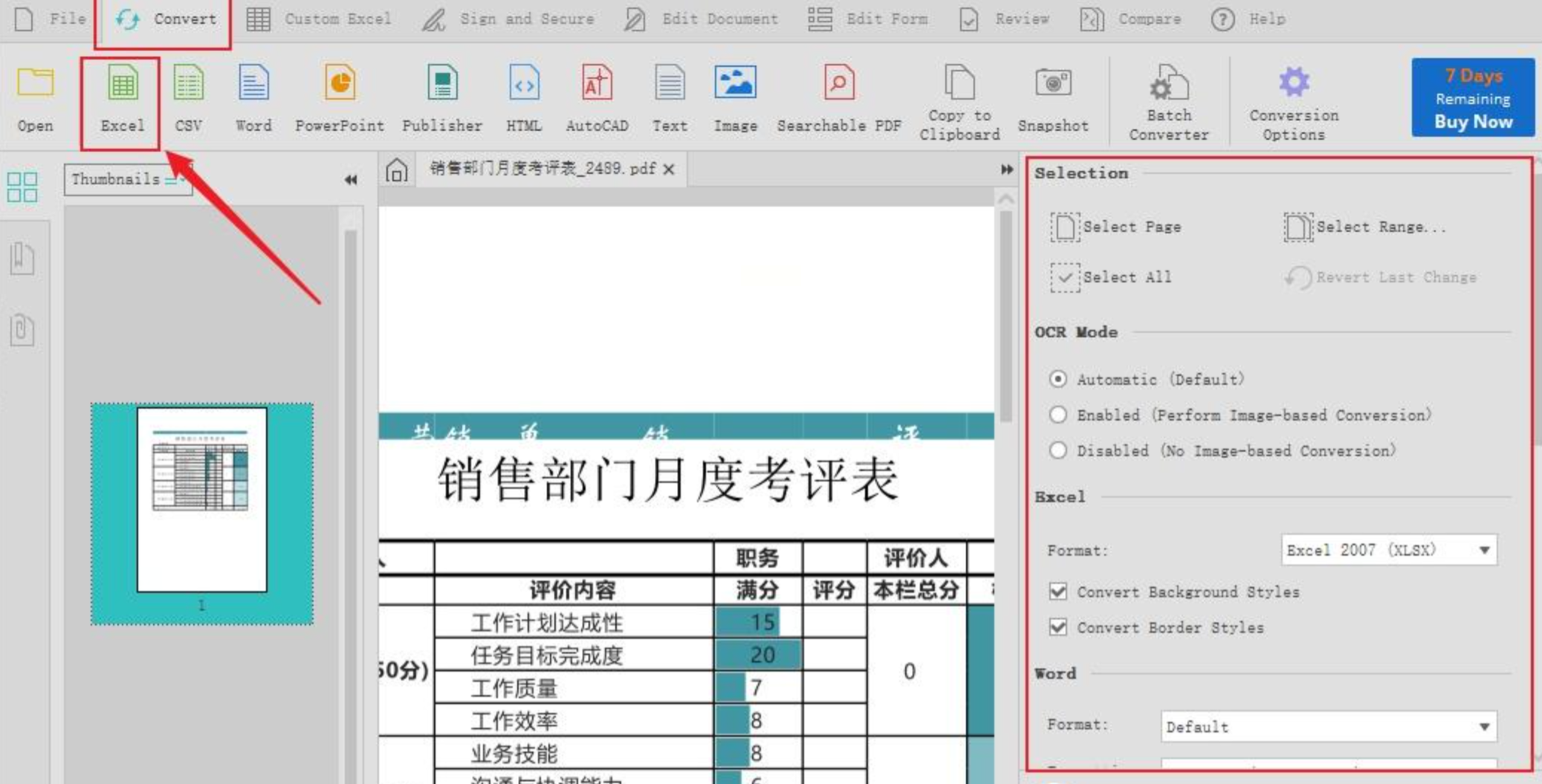Open bookmarks sidebar icon
1542x784 pixels.
(22, 258)
